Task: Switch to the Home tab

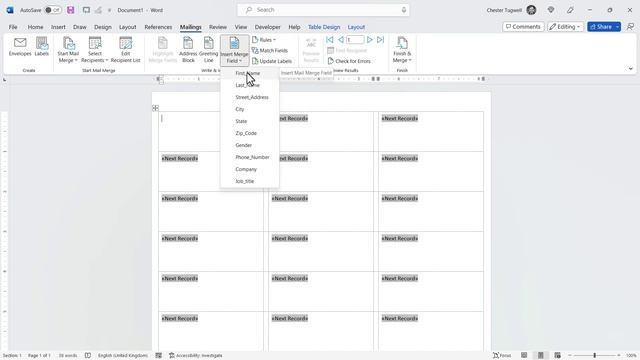Action: pyautogui.click(x=36, y=27)
